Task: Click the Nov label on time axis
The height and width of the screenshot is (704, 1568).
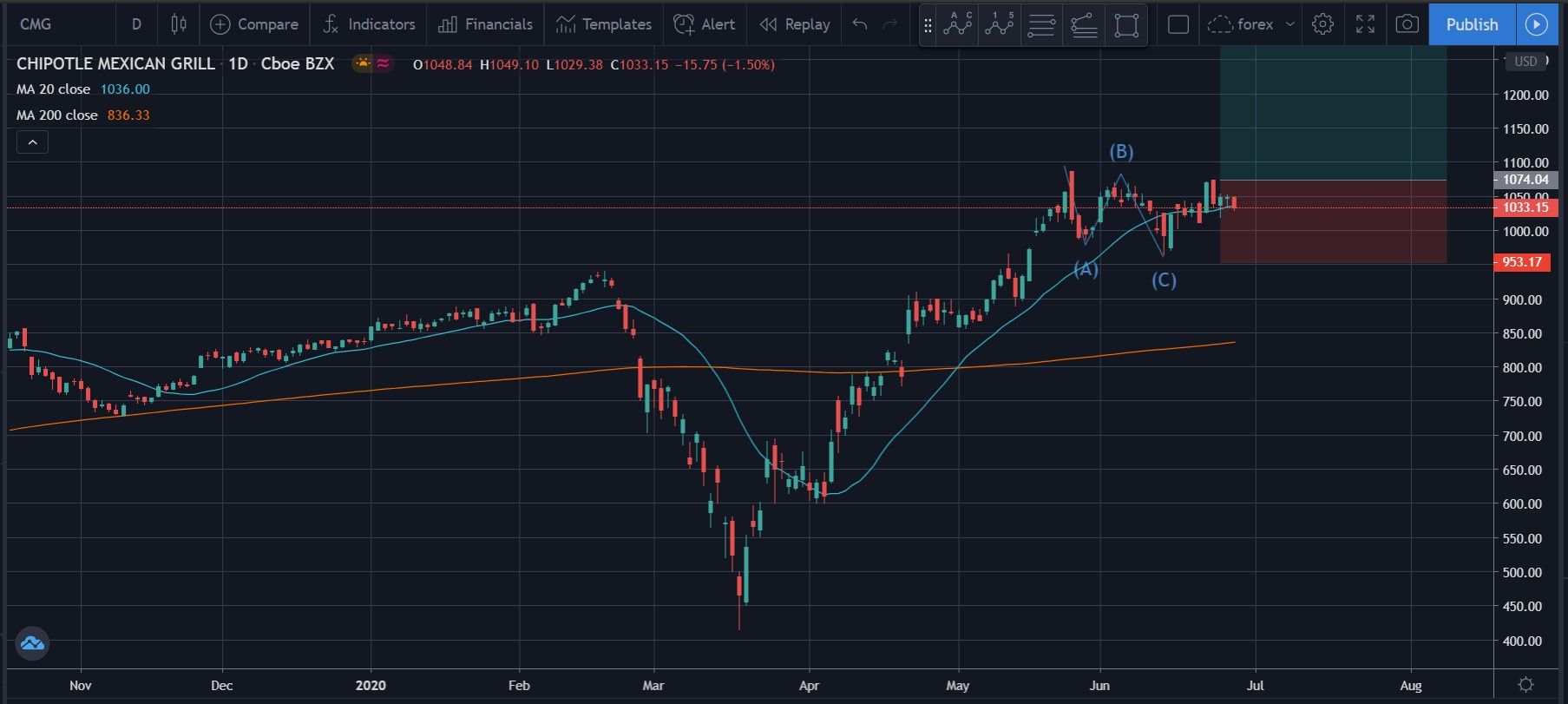Action: [x=80, y=686]
